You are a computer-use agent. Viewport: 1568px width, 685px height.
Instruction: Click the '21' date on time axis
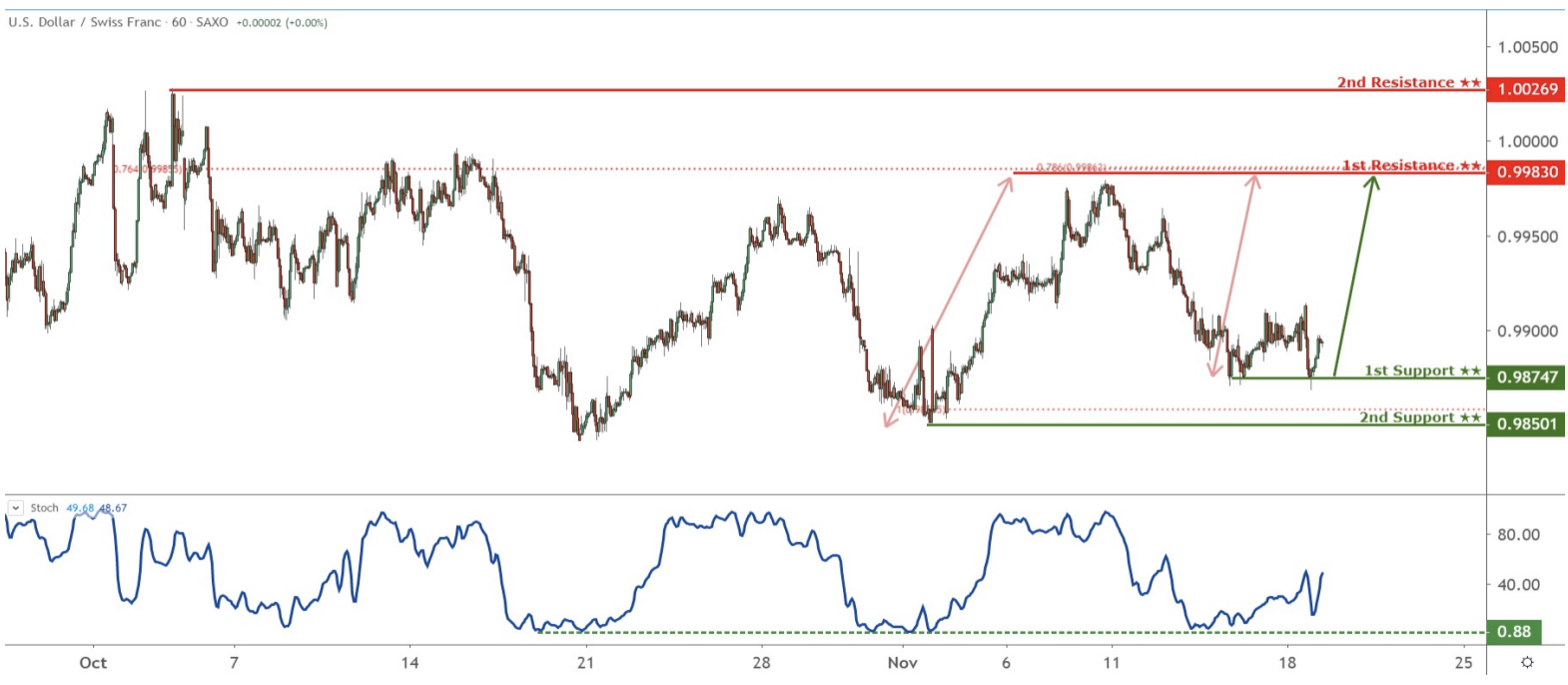pyautogui.click(x=585, y=662)
